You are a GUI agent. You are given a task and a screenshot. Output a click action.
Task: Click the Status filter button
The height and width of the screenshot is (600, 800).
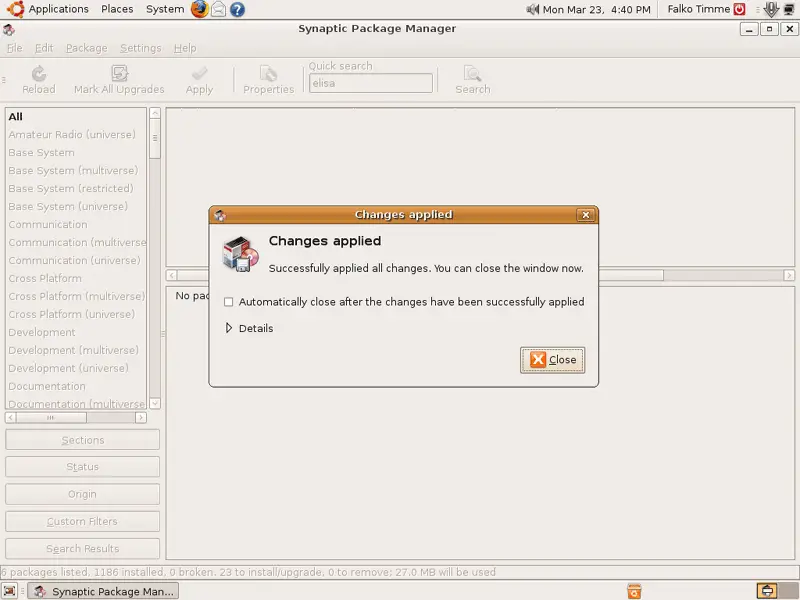[x=83, y=467]
